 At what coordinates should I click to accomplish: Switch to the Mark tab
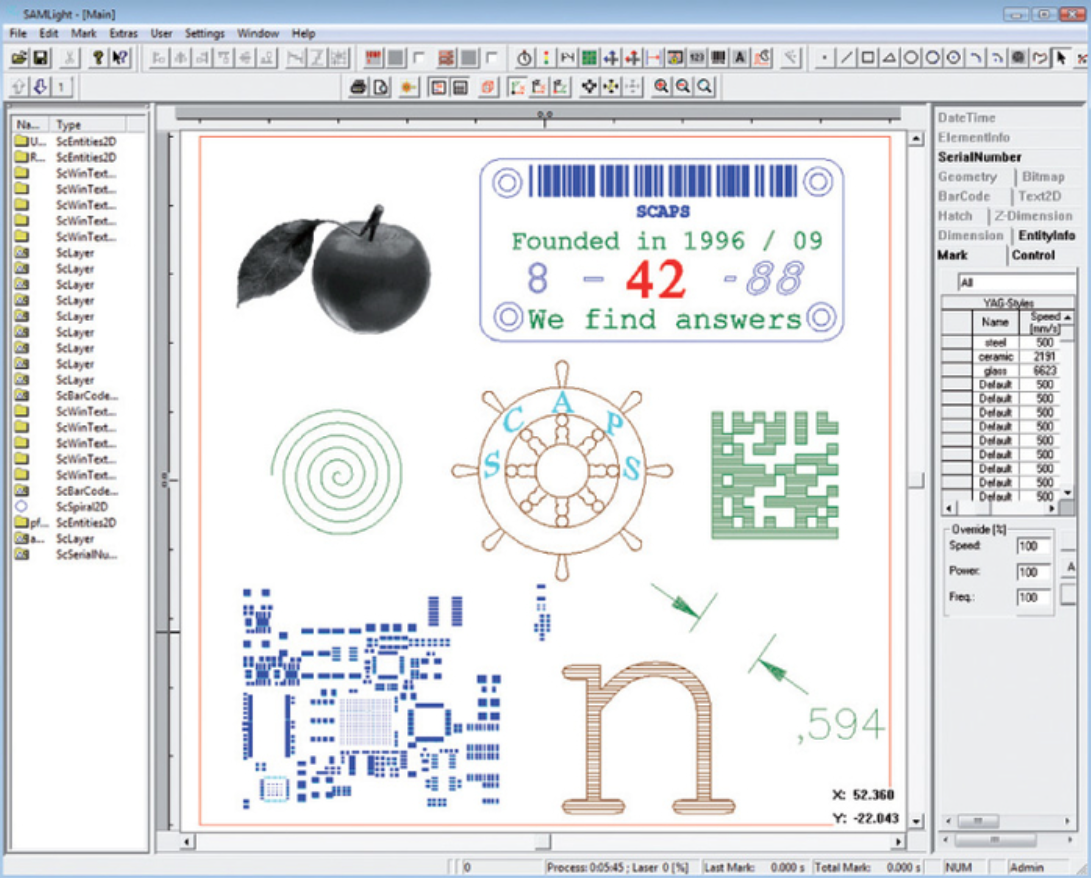click(952, 255)
